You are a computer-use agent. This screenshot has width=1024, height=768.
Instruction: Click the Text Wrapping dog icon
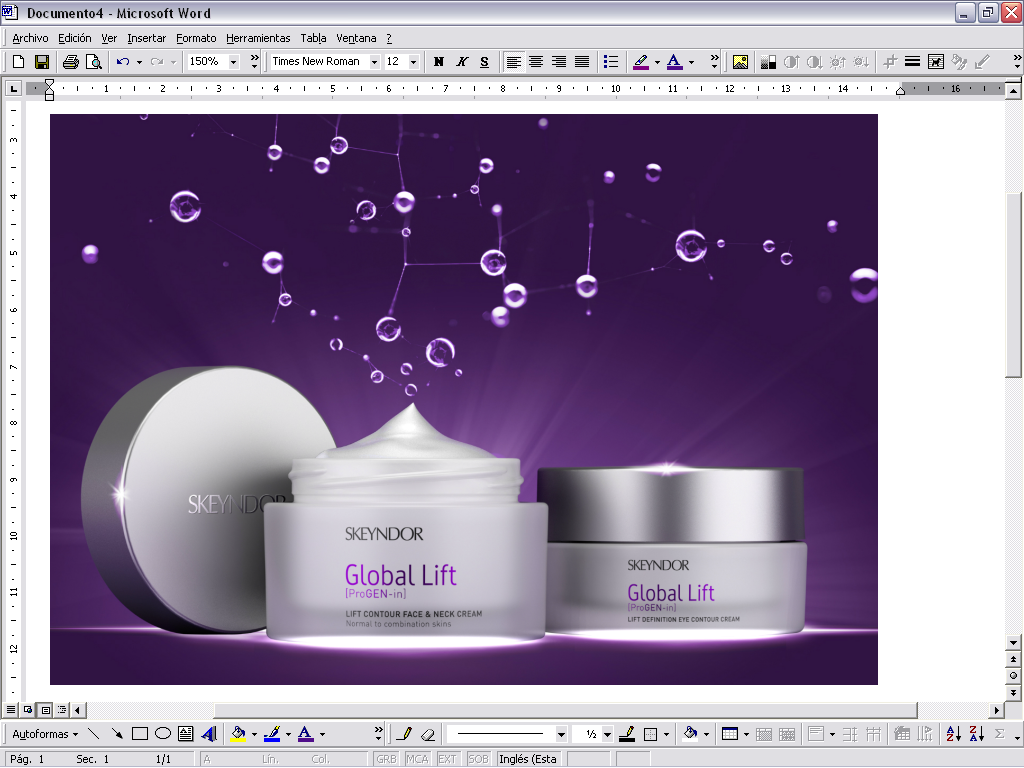tap(936, 62)
